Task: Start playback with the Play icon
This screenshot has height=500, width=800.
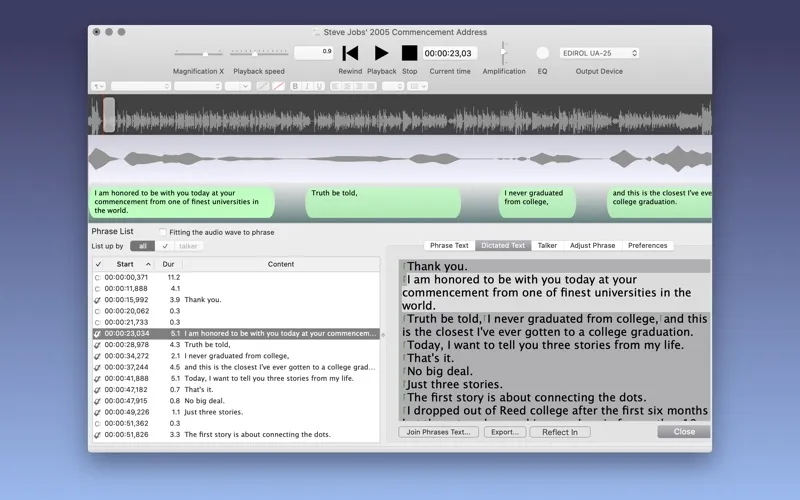Action: pyautogui.click(x=381, y=53)
